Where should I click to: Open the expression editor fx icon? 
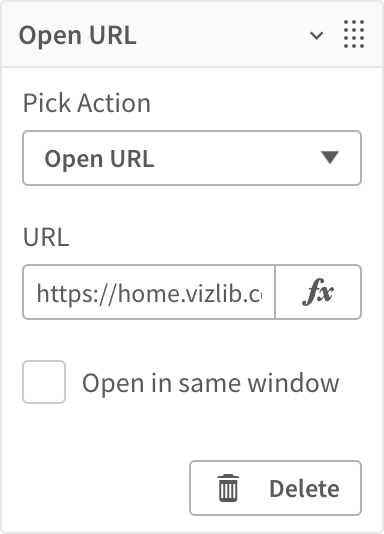coord(318,292)
